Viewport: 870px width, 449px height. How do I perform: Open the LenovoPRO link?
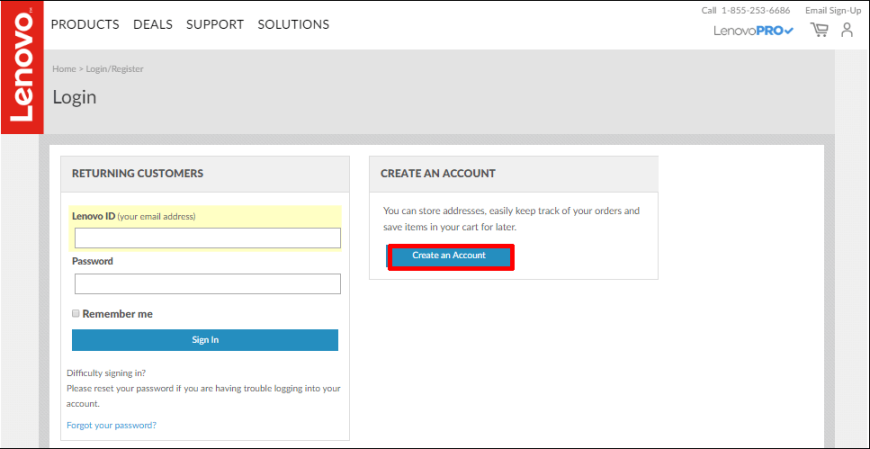(x=753, y=31)
